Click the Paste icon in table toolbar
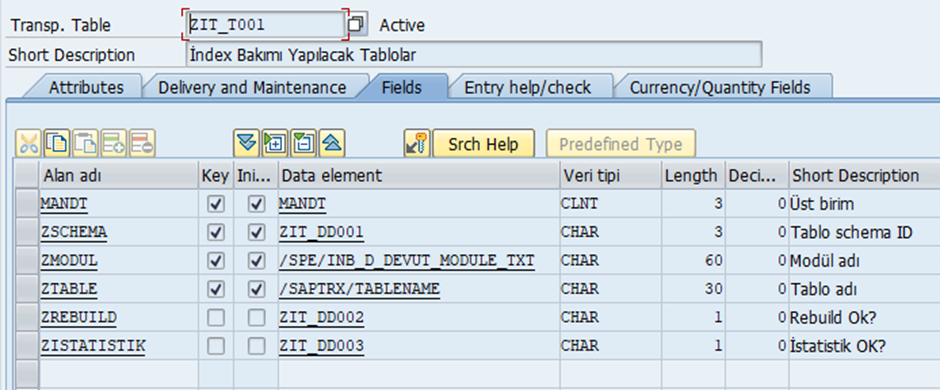The height and width of the screenshot is (390, 940). (x=85, y=144)
